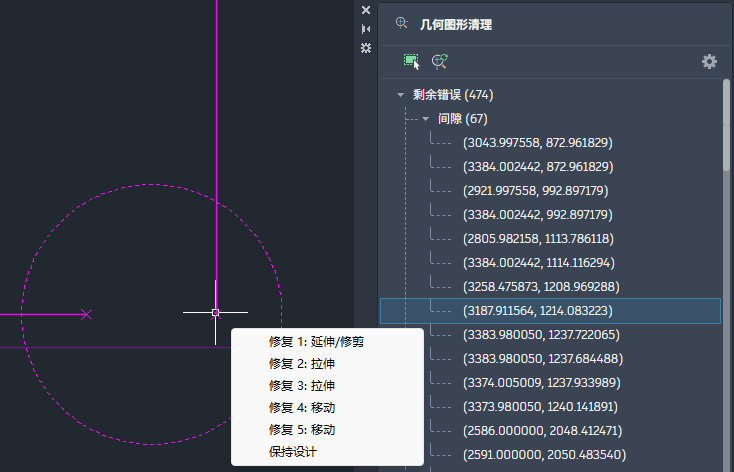Click the 剩余错误 (474) label
734x472 pixels.
coord(453,95)
